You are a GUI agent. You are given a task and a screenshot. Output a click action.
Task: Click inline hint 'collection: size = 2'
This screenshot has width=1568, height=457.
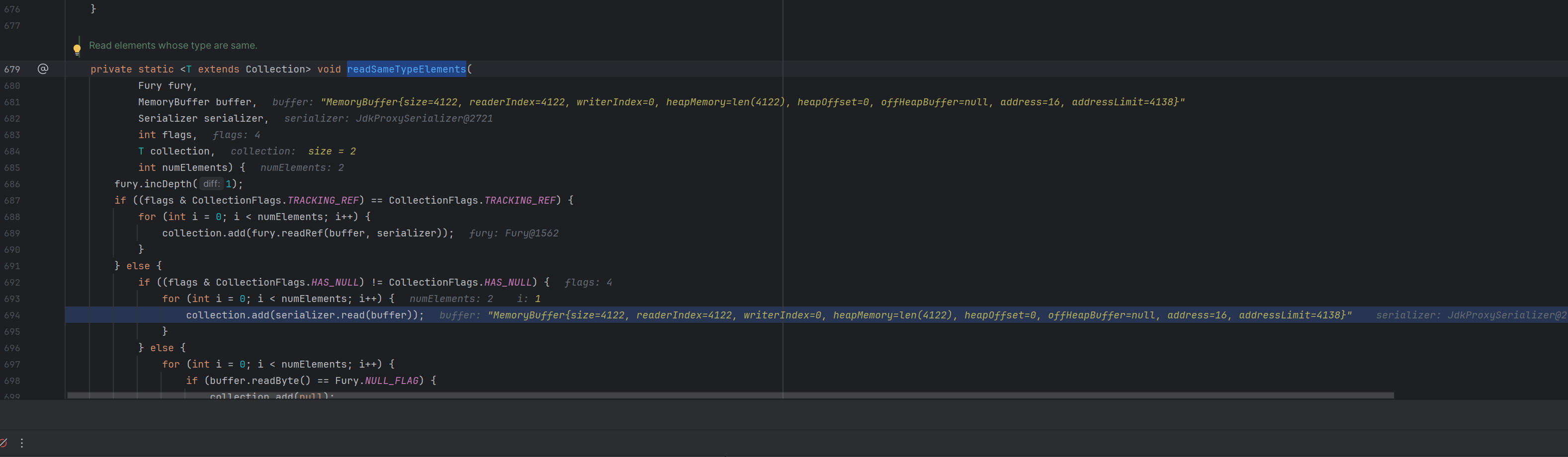pos(293,152)
